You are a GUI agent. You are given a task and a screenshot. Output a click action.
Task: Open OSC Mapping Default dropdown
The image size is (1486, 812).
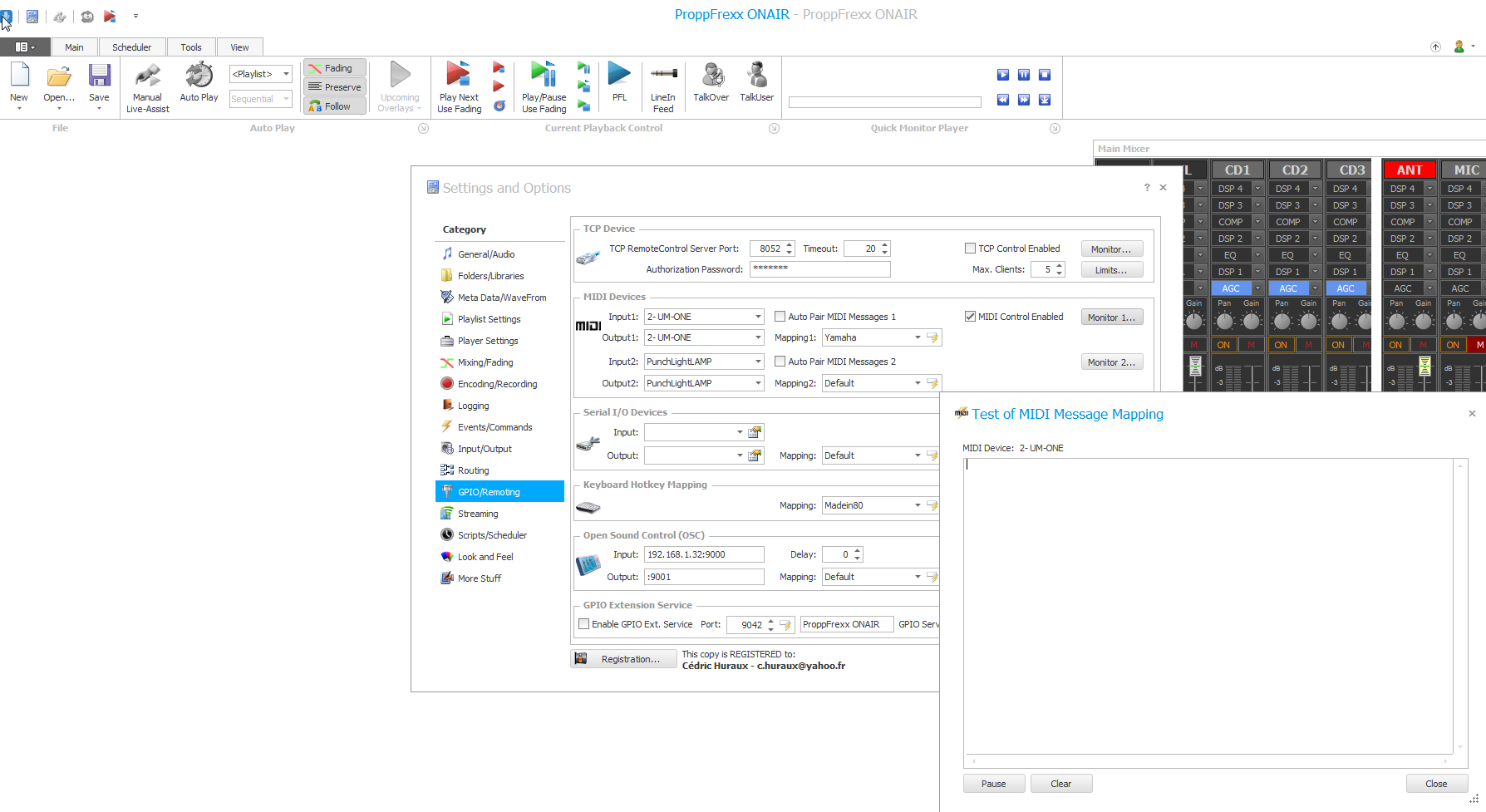click(918, 577)
